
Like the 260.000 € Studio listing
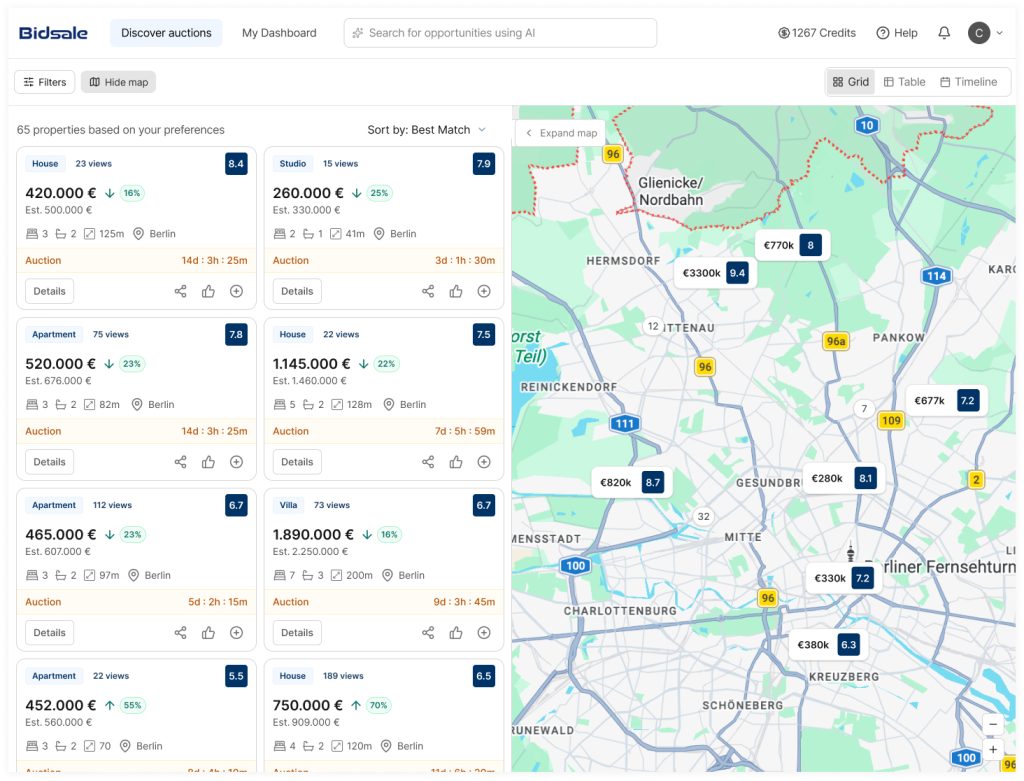(x=456, y=291)
